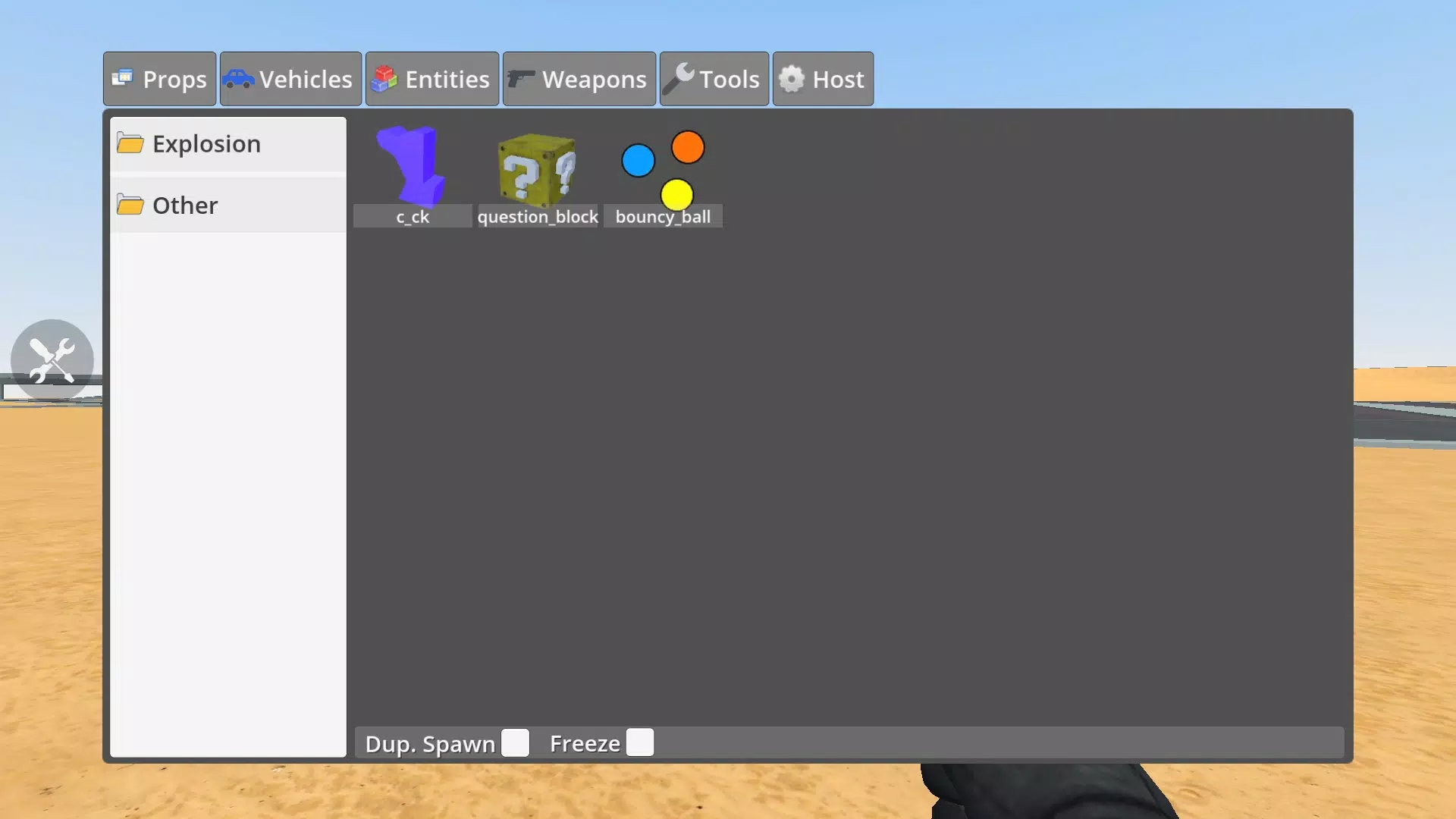Open the Weapons tab
The height and width of the screenshot is (819, 1456).
(580, 79)
